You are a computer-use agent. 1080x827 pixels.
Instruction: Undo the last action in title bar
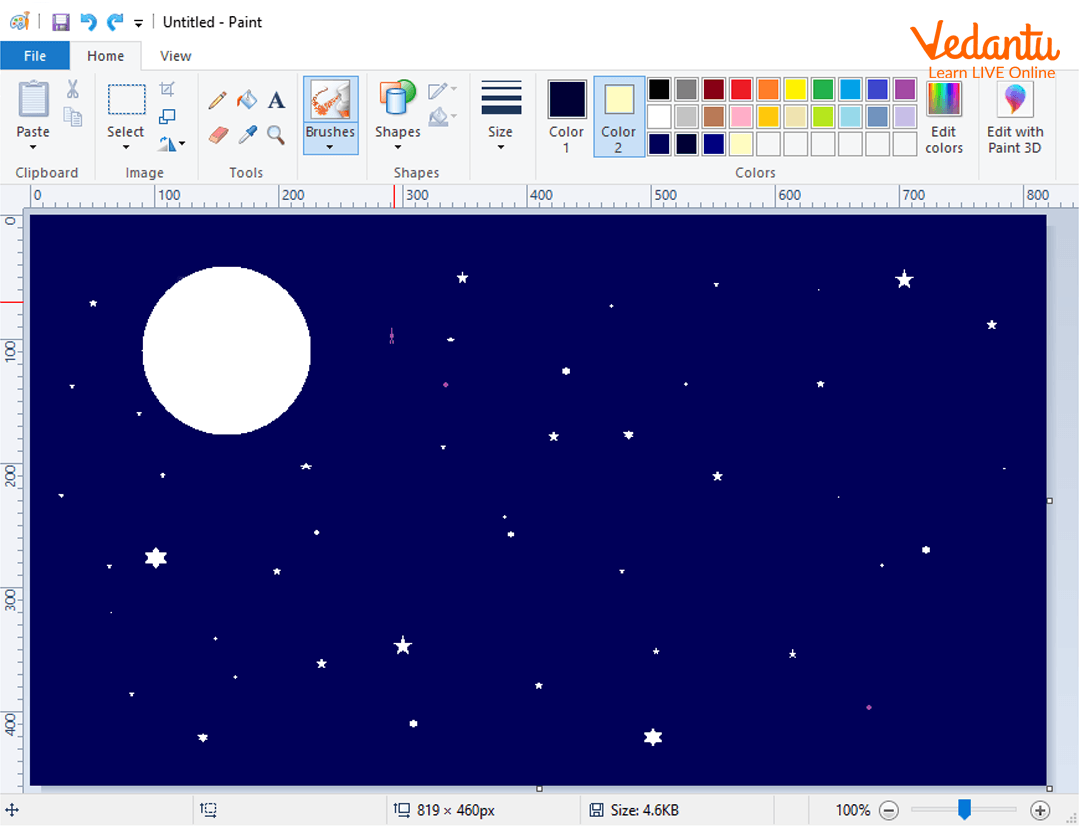point(88,22)
